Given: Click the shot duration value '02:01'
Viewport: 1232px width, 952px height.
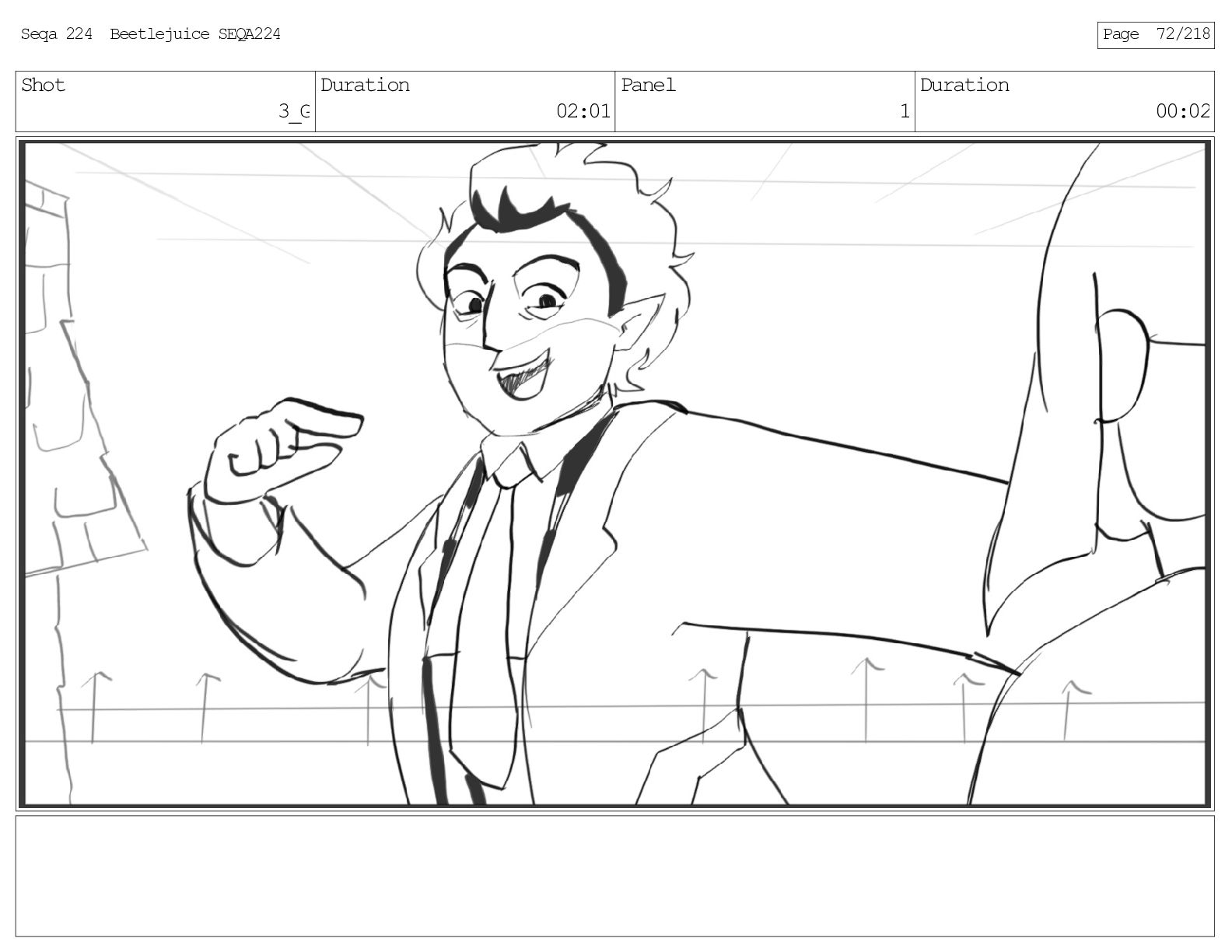Looking at the screenshot, I should tap(583, 112).
